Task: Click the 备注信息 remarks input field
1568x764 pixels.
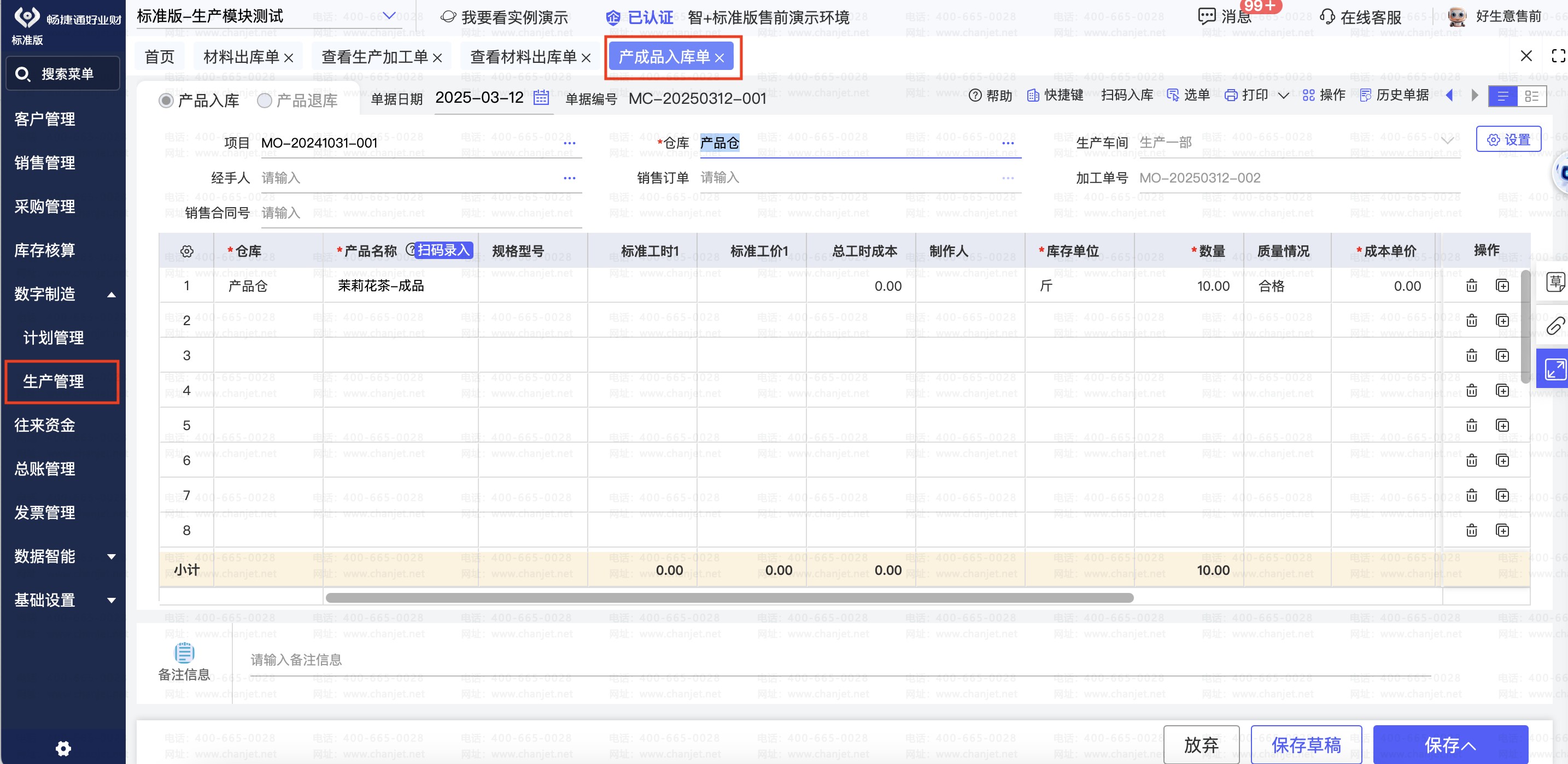Action: (840, 660)
